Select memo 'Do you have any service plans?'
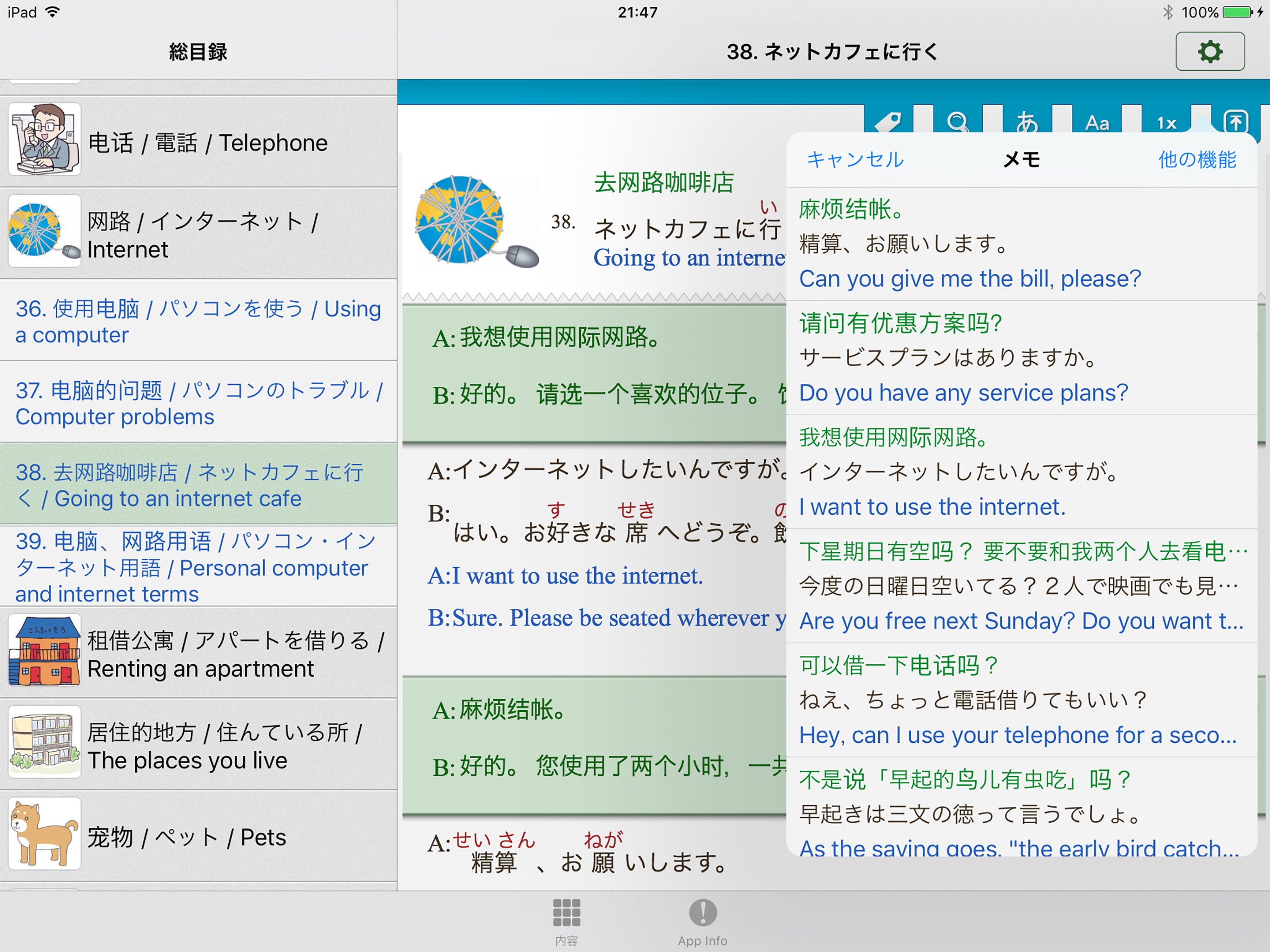The height and width of the screenshot is (952, 1270). pos(1021,358)
